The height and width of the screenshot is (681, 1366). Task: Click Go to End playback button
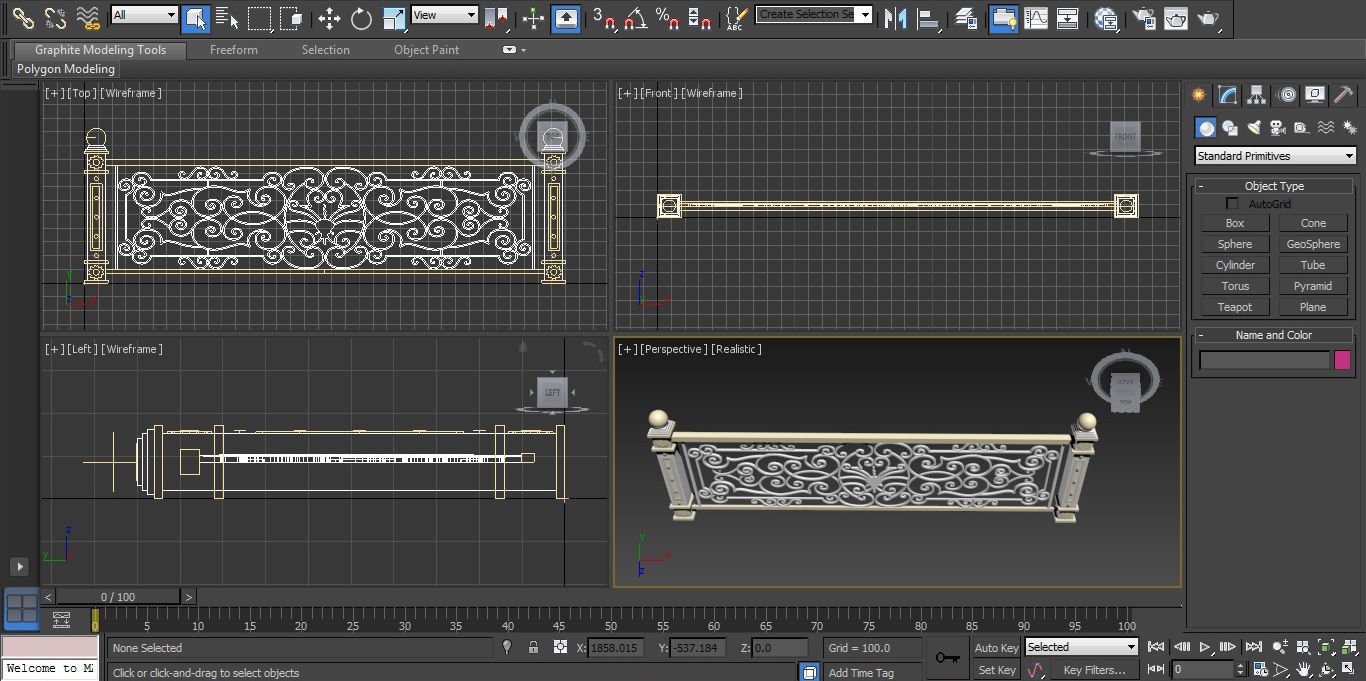pos(1253,647)
